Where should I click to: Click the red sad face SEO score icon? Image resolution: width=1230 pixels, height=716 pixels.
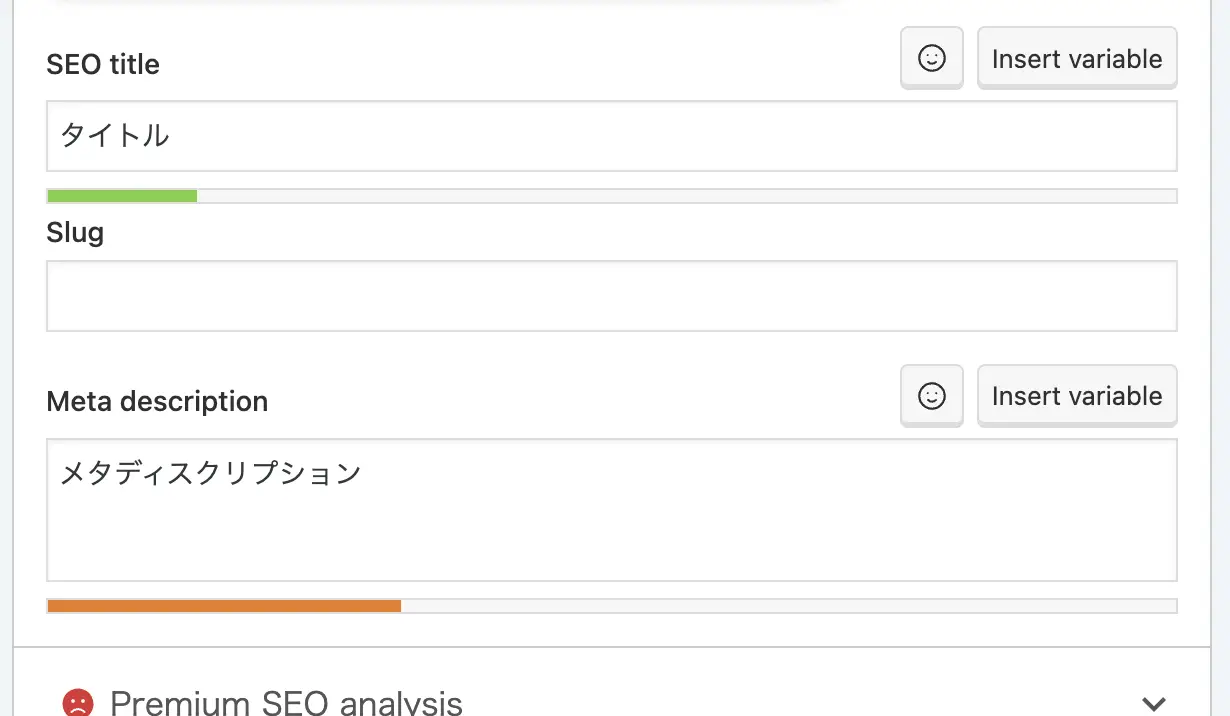[x=77, y=703]
